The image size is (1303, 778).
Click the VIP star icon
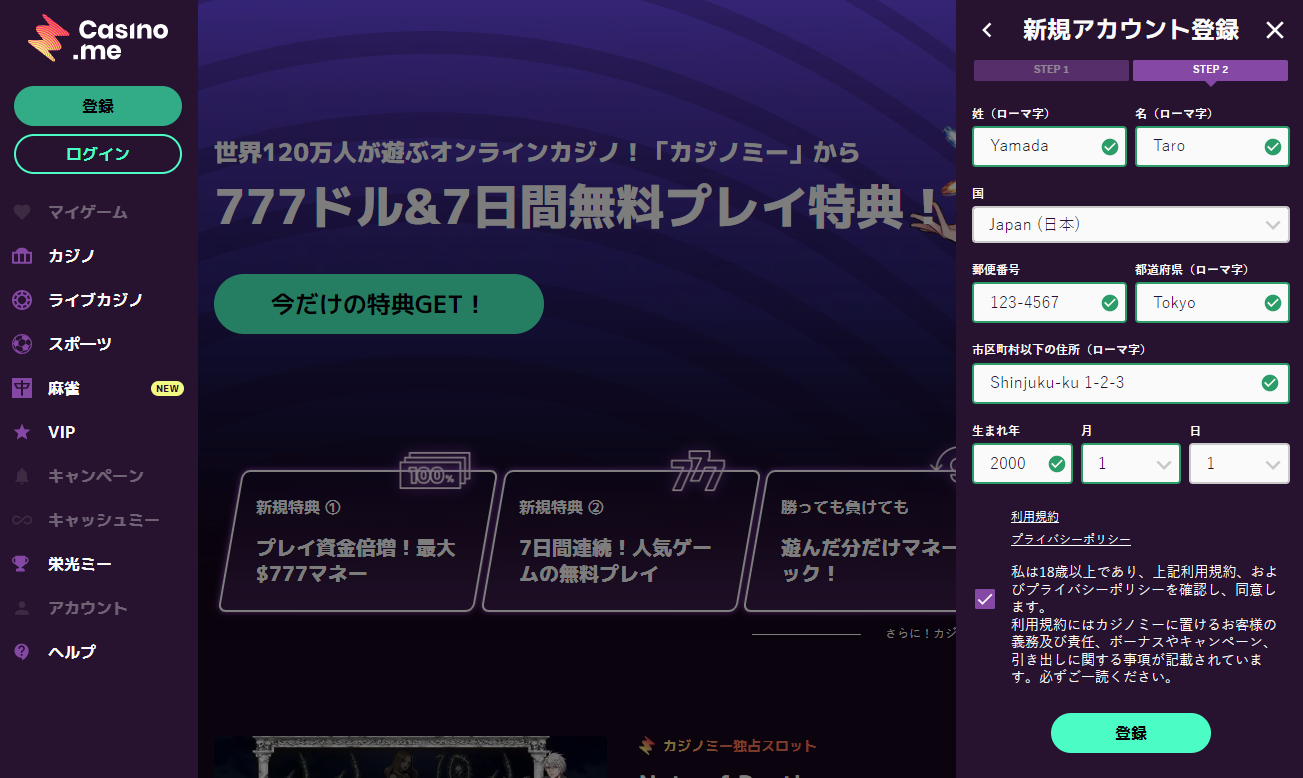[x=21, y=432]
